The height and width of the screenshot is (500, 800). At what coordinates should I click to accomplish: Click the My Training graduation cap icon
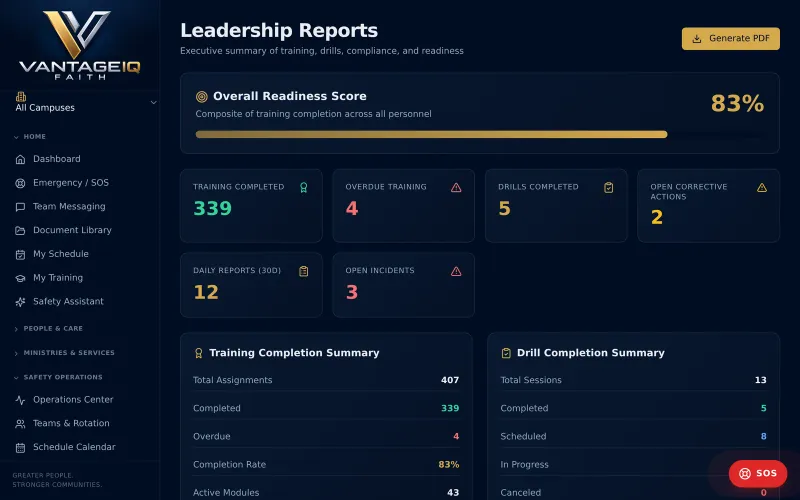tap(20, 278)
